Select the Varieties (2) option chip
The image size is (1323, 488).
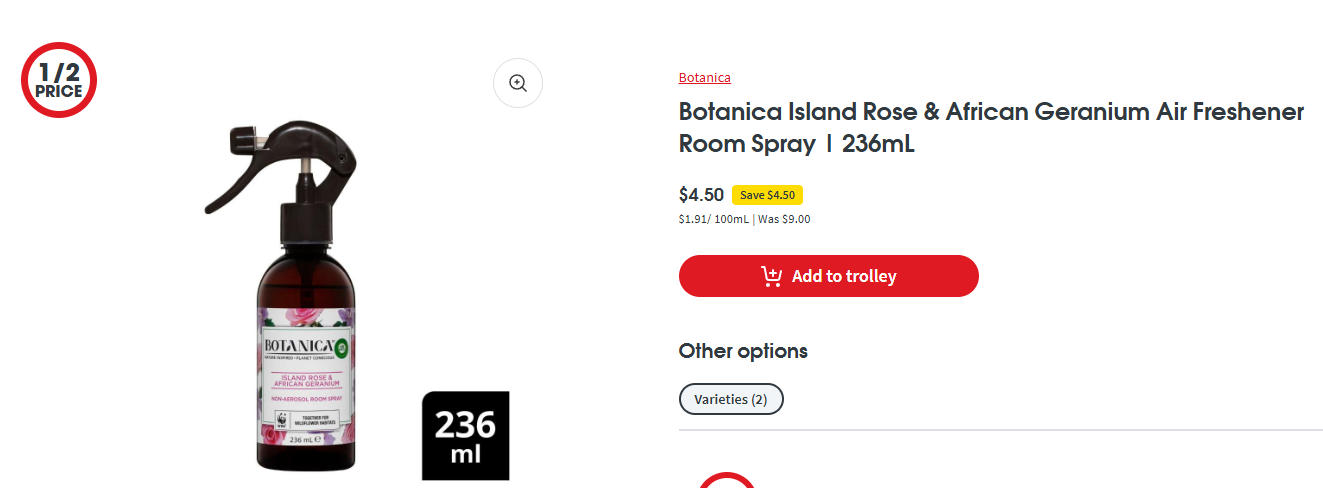pos(730,399)
